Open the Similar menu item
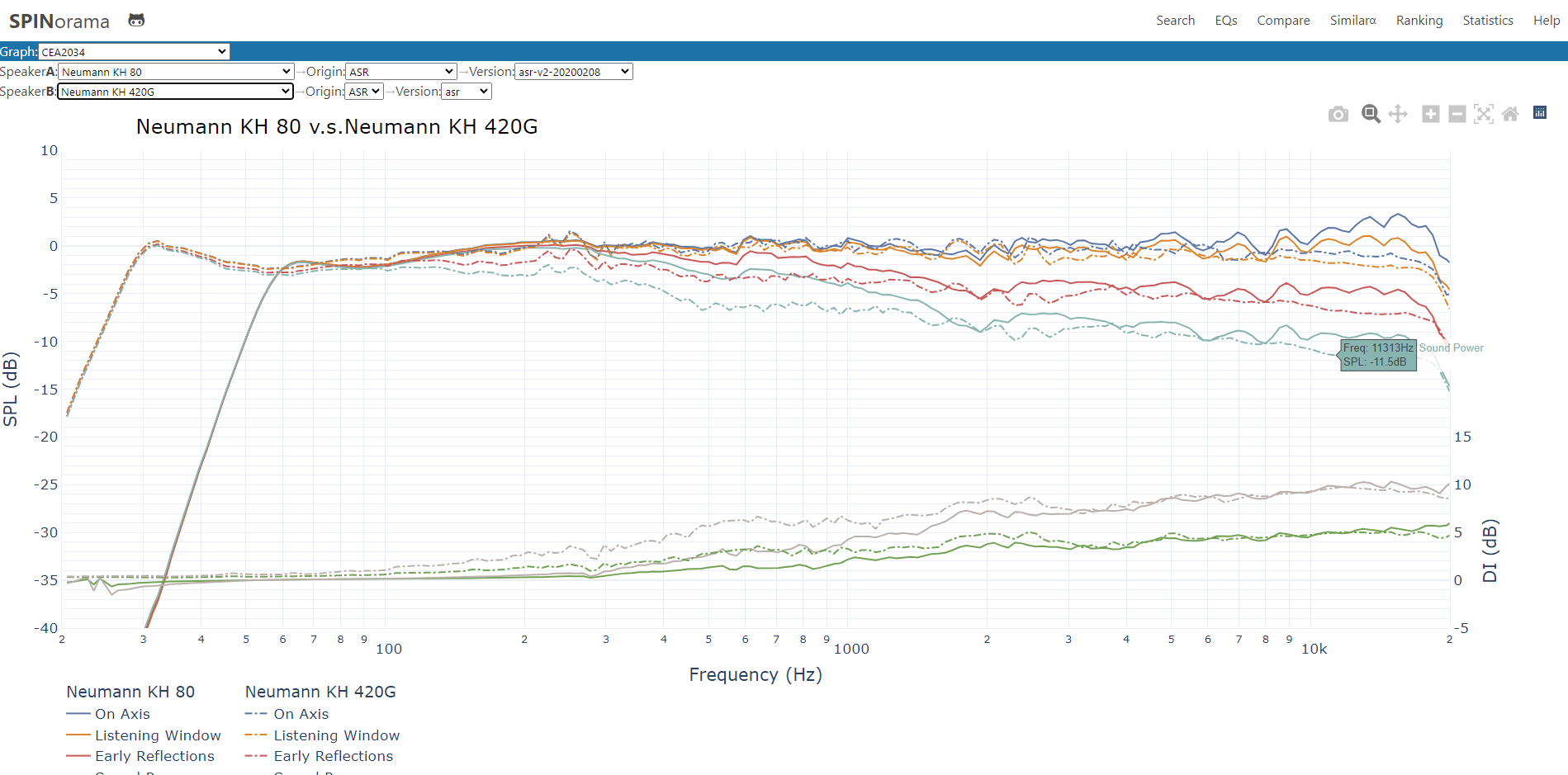Screen dimensions: 1568x775 point(1352,21)
